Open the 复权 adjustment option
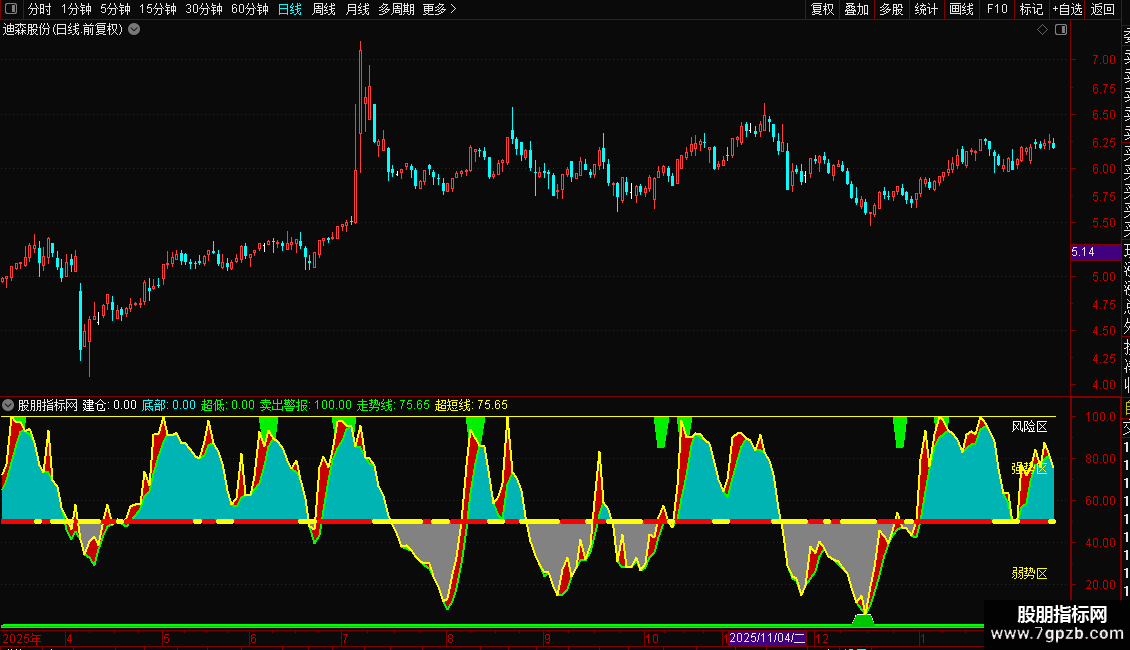This screenshot has height=650, width=1130. [x=822, y=9]
